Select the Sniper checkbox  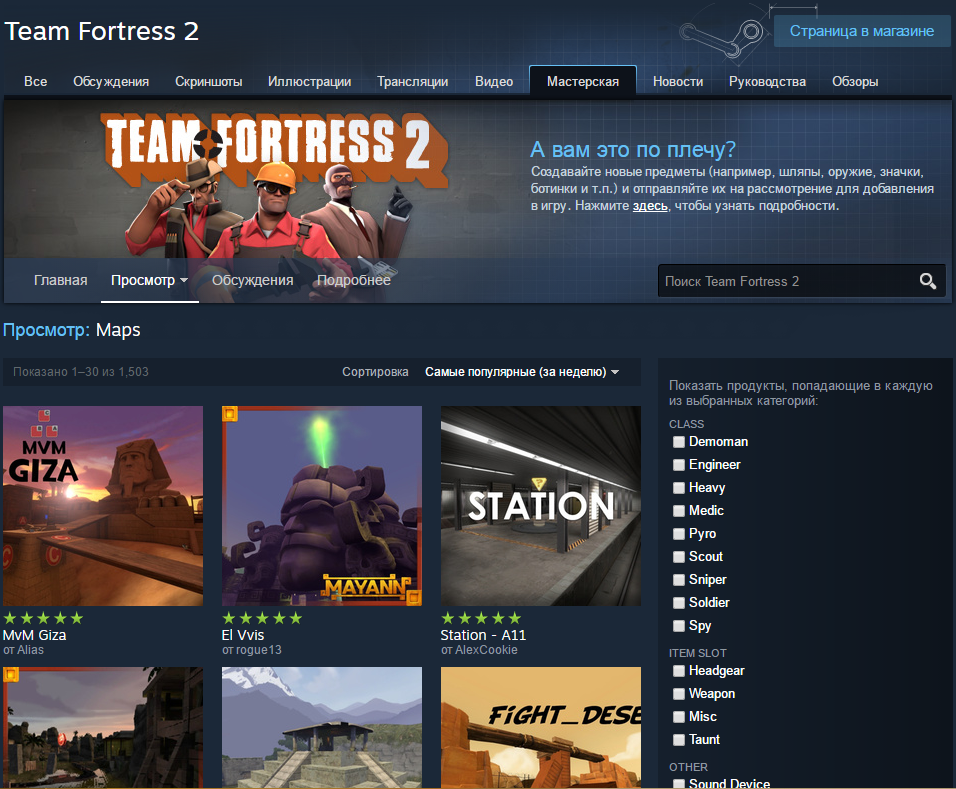(x=679, y=580)
